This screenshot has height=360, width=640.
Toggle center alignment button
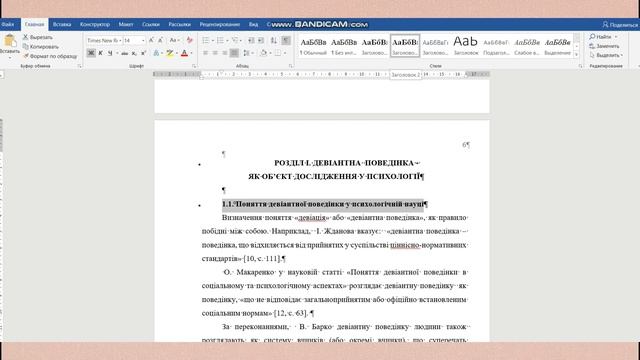215,53
